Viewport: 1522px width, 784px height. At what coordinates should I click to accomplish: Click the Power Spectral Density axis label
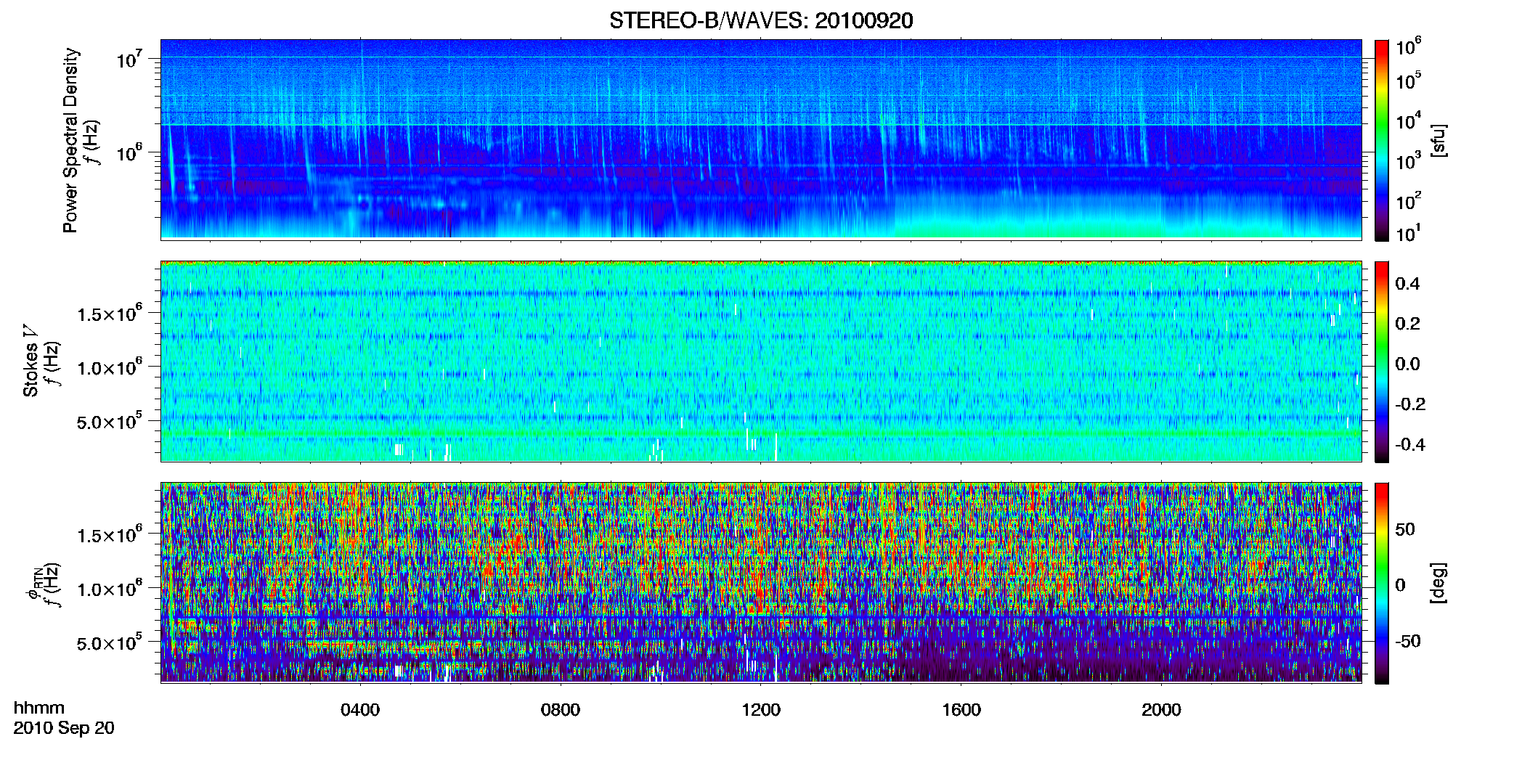click(x=70, y=140)
